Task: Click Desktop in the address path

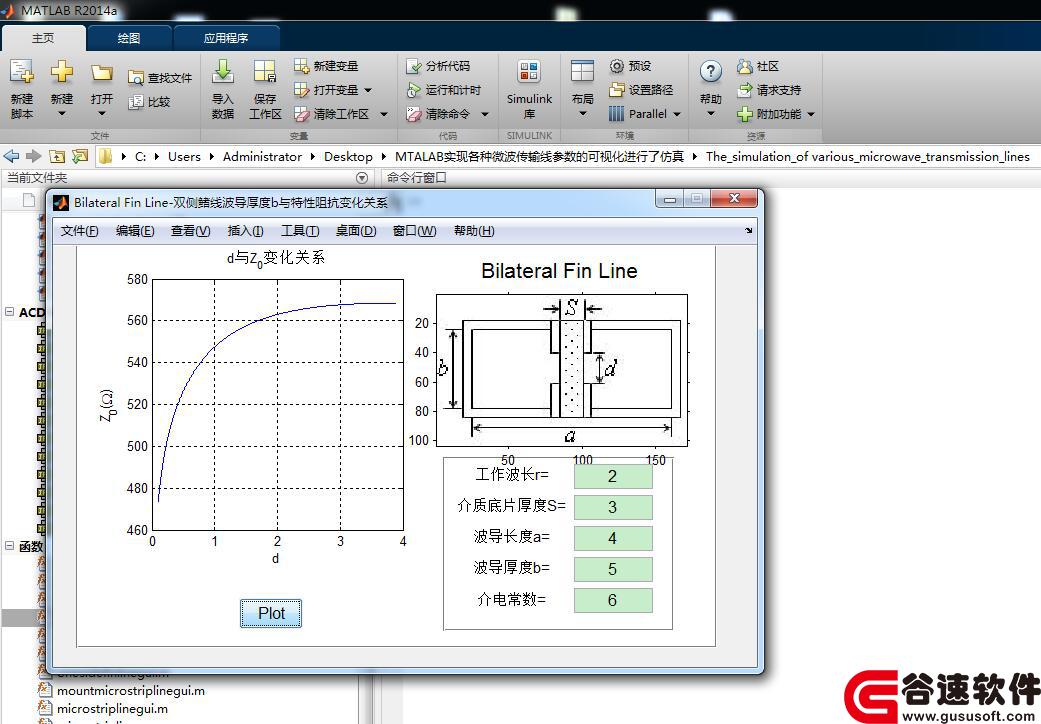Action: [348, 157]
